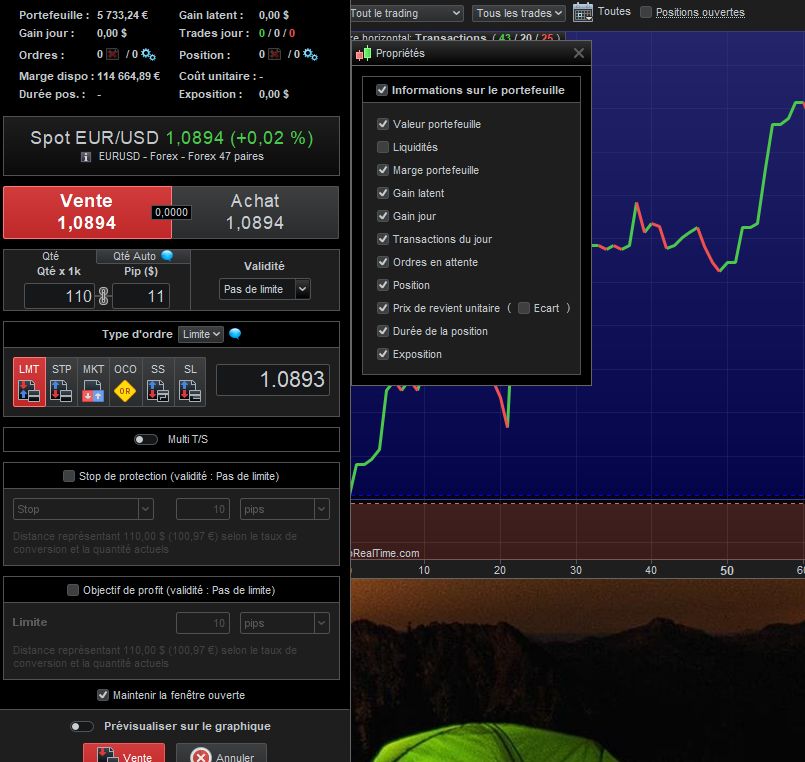Select the STP stop order type icon
Viewport: 805px width, 762px height.
tap(61, 382)
